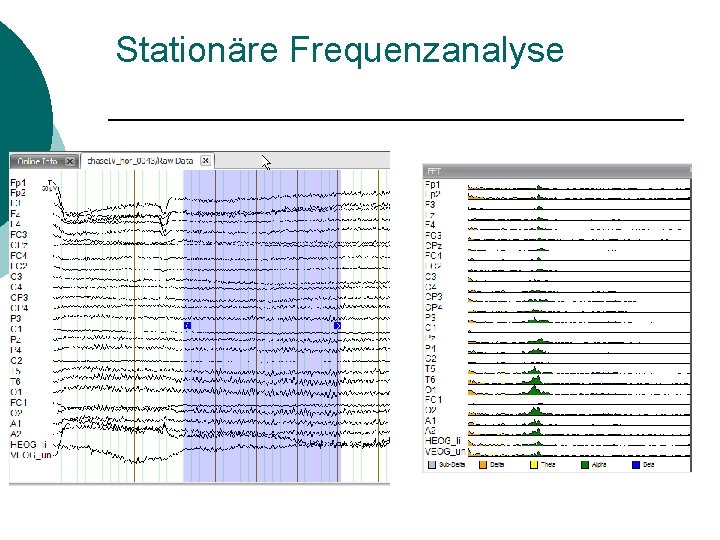This screenshot has height=540, width=720.
Task: Select F4 channel label in FFT window
Action: click(x=430, y=225)
